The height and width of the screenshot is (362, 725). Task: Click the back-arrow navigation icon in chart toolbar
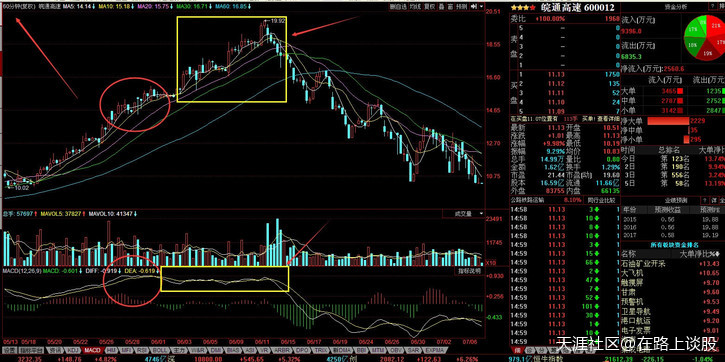click(473, 6)
